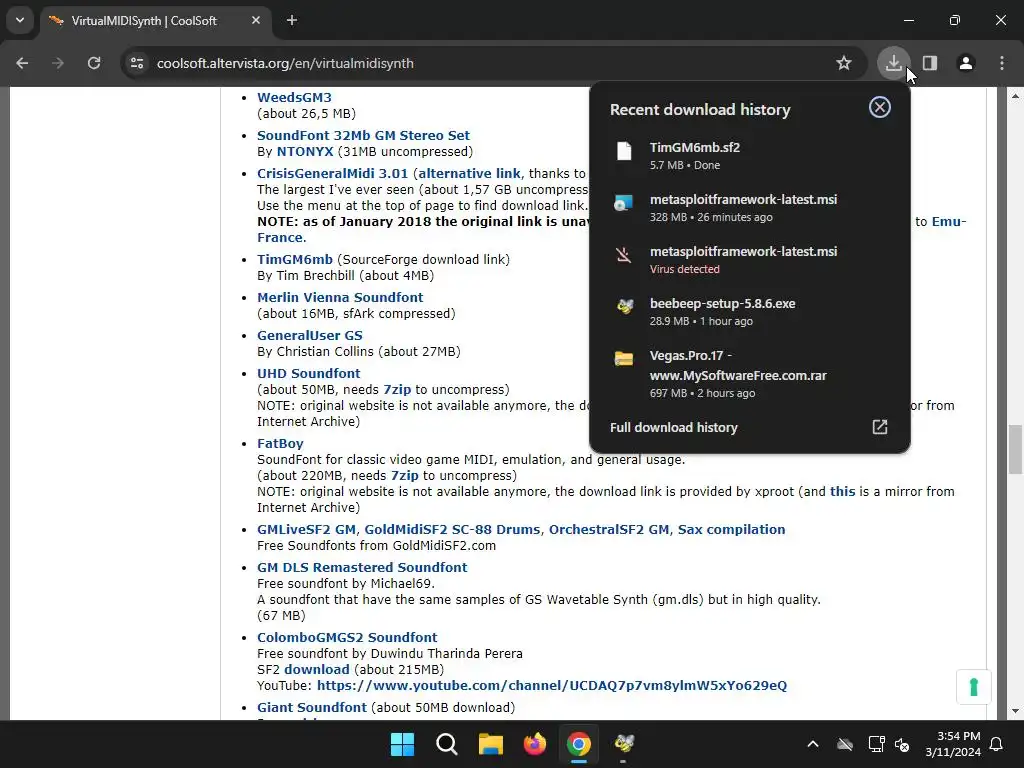Screen dimensions: 1024x768
Task: Open GeneralUser GS link
Action: 310,335
